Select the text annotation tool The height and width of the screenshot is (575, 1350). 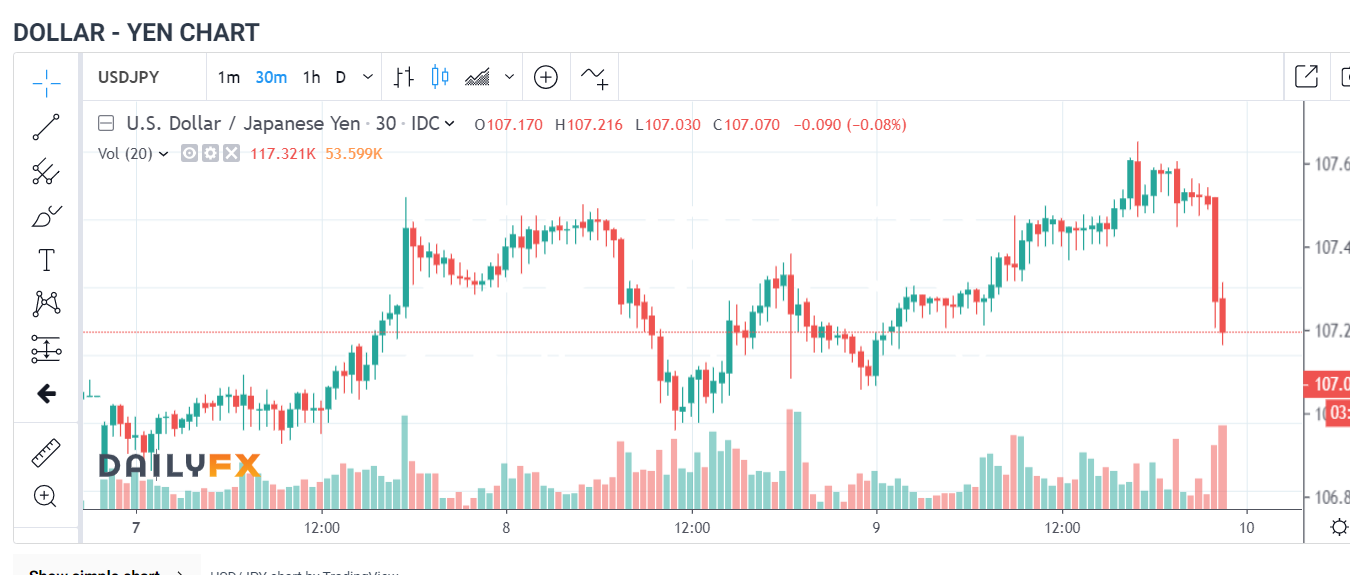(x=46, y=260)
